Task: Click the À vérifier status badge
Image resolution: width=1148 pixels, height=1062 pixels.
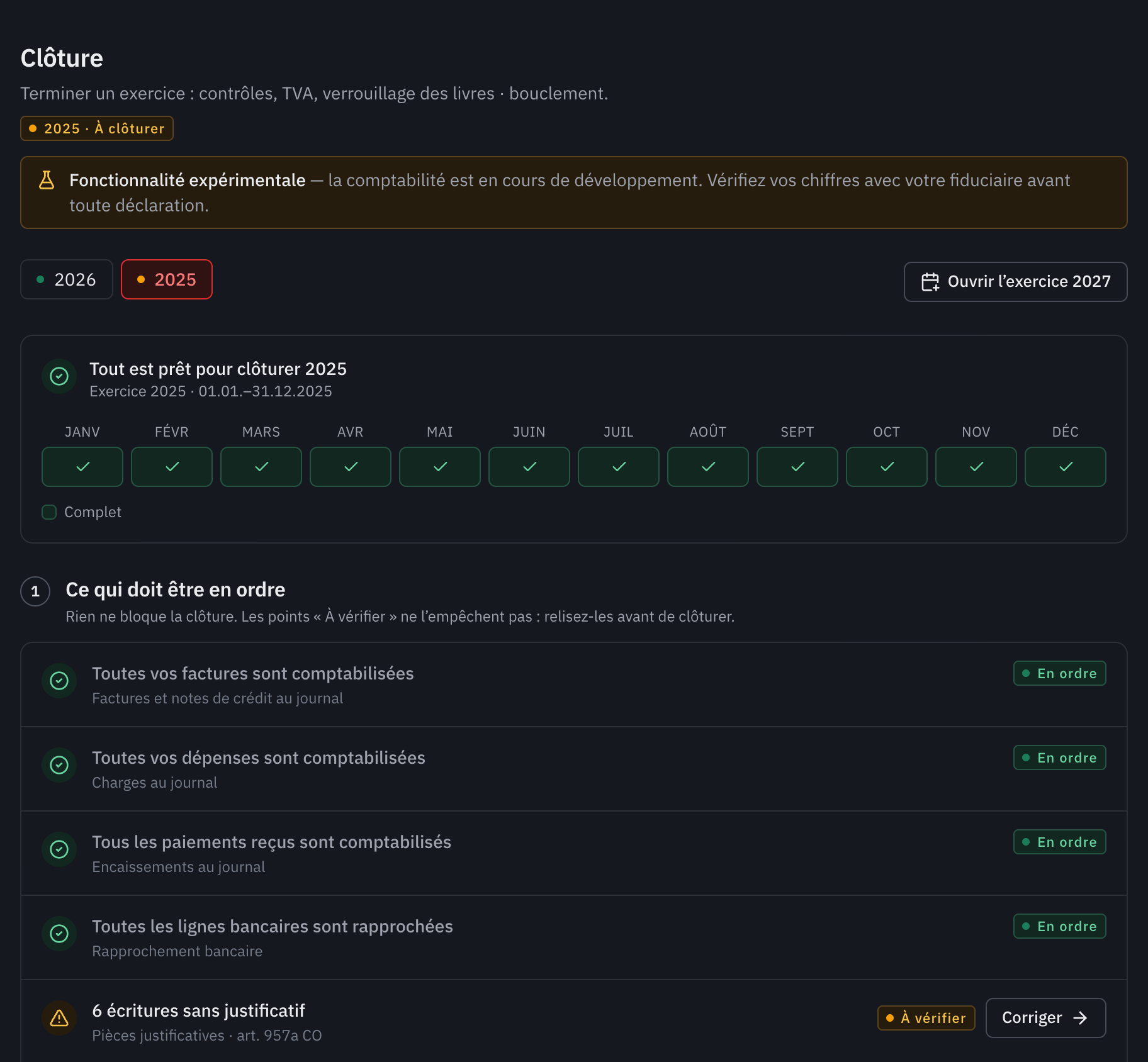Action: [x=926, y=1018]
